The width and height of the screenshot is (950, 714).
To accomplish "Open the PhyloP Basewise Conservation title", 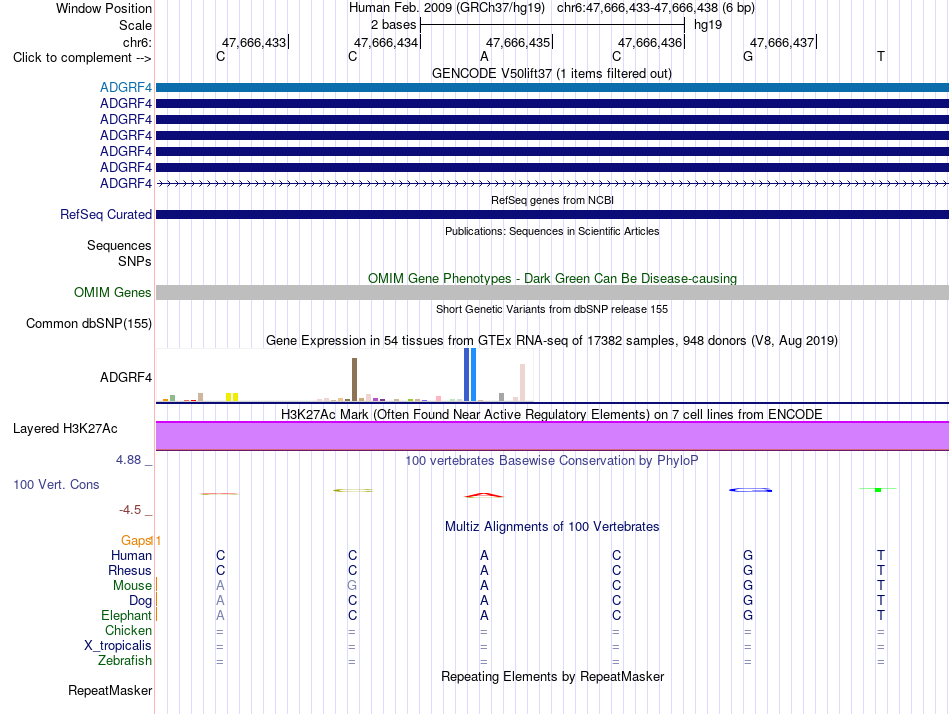I will coord(552,460).
